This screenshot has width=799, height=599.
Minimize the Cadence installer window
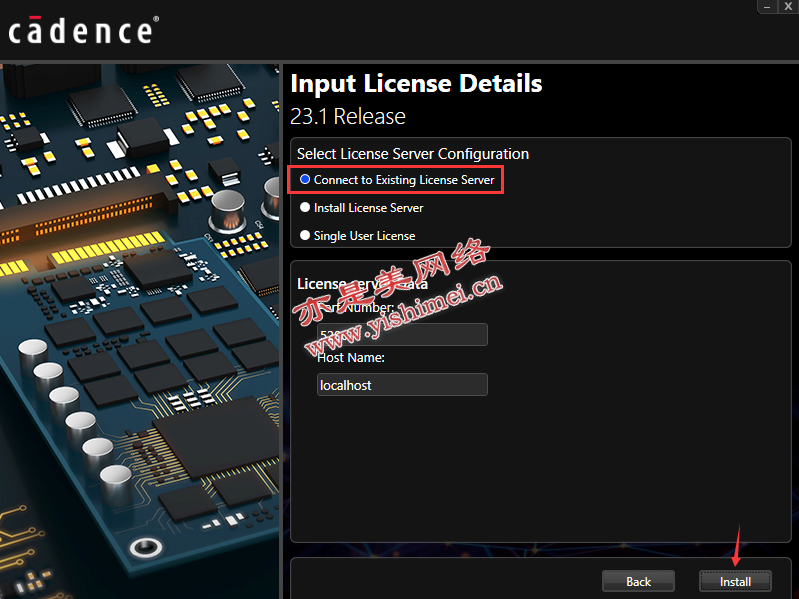pos(767,6)
